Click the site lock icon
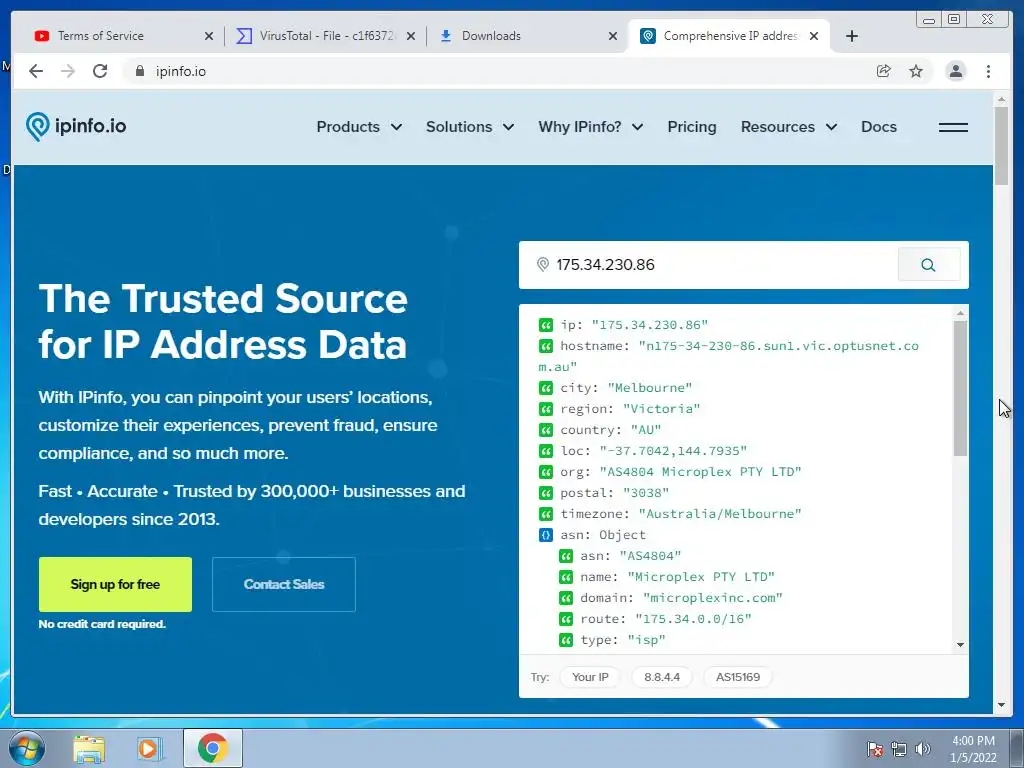This screenshot has width=1024, height=768. pyautogui.click(x=139, y=71)
